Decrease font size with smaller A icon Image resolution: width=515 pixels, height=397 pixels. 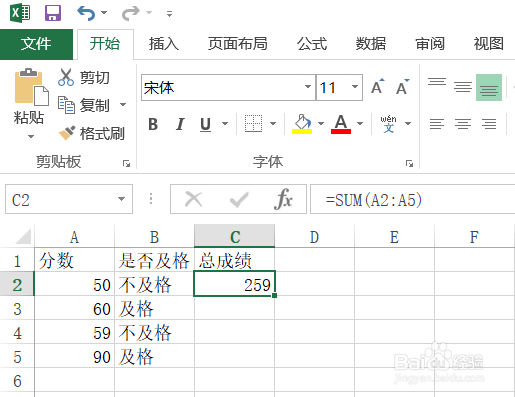(403, 87)
